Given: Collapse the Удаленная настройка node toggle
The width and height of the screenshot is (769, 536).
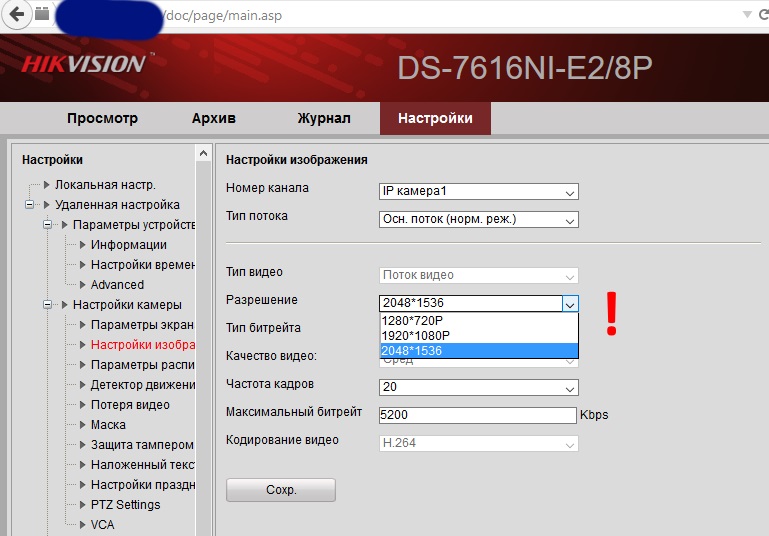Looking at the screenshot, I should click(29, 204).
